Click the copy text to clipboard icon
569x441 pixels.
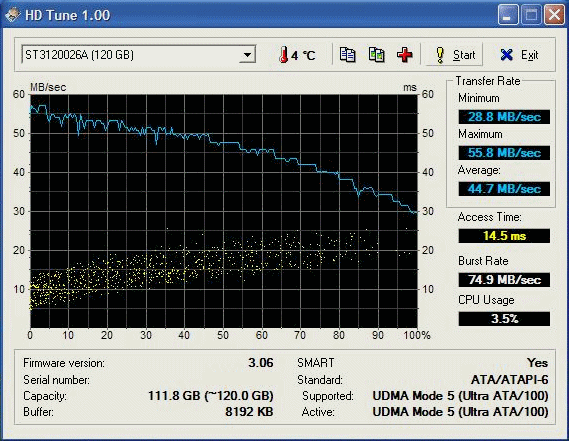pos(347,55)
